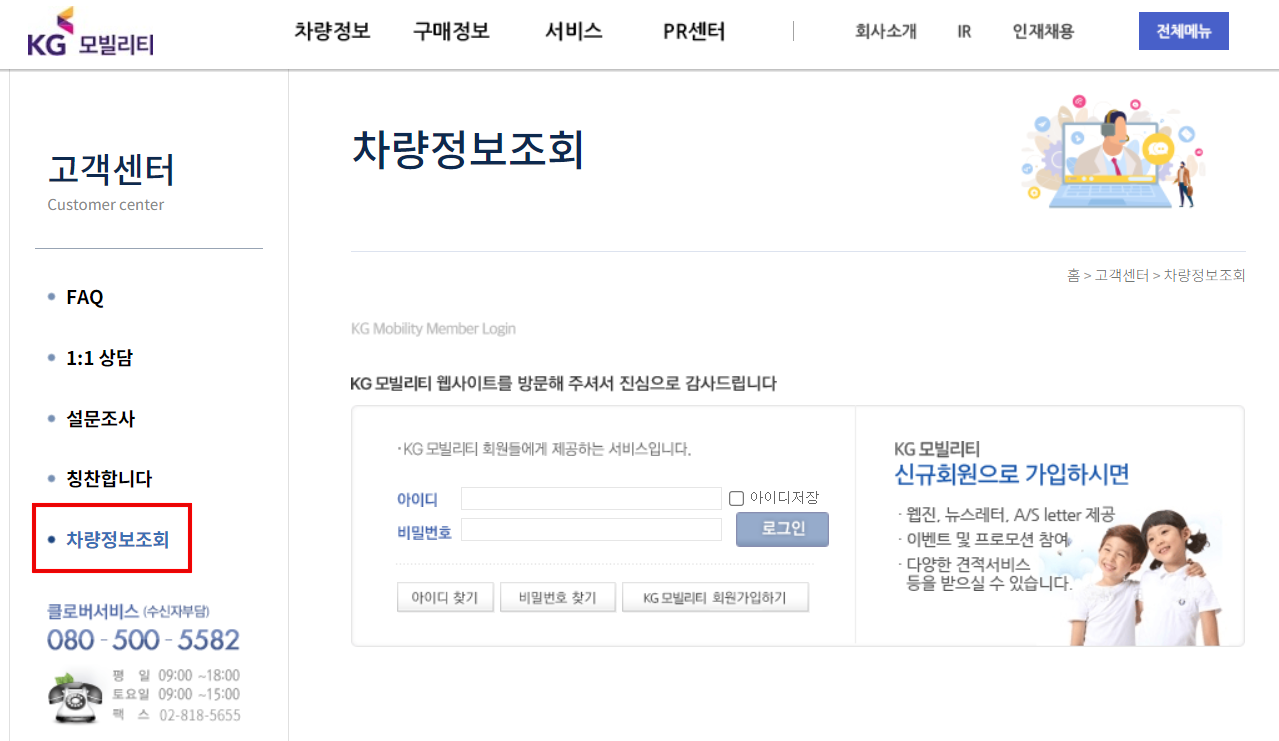Open the PR센터 menu
The image size is (1279, 741).
pyautogui.click(x=693, y=31)
